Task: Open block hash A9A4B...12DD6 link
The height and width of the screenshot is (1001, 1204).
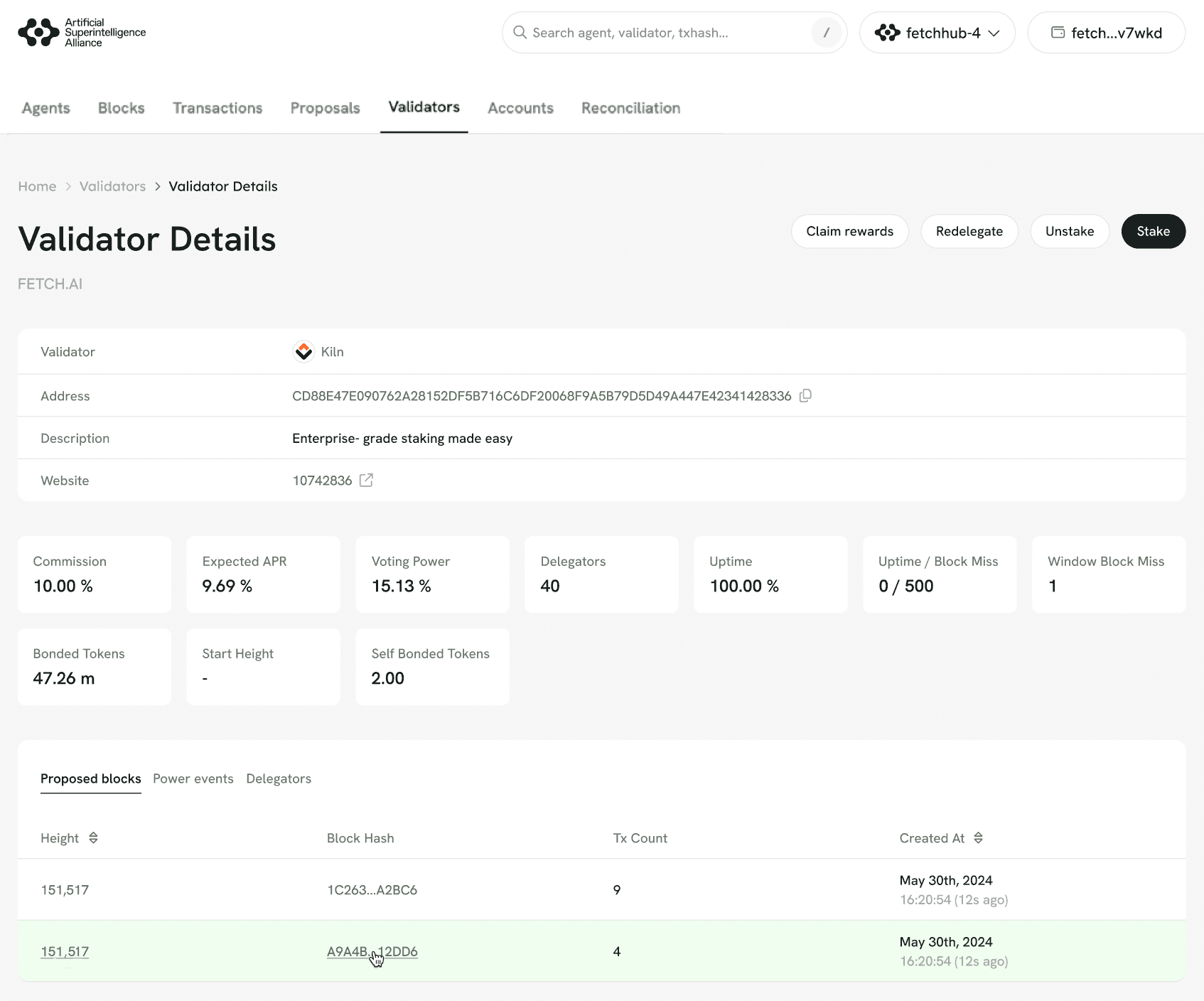Action: pyautogui.click(x=372, y=951)
